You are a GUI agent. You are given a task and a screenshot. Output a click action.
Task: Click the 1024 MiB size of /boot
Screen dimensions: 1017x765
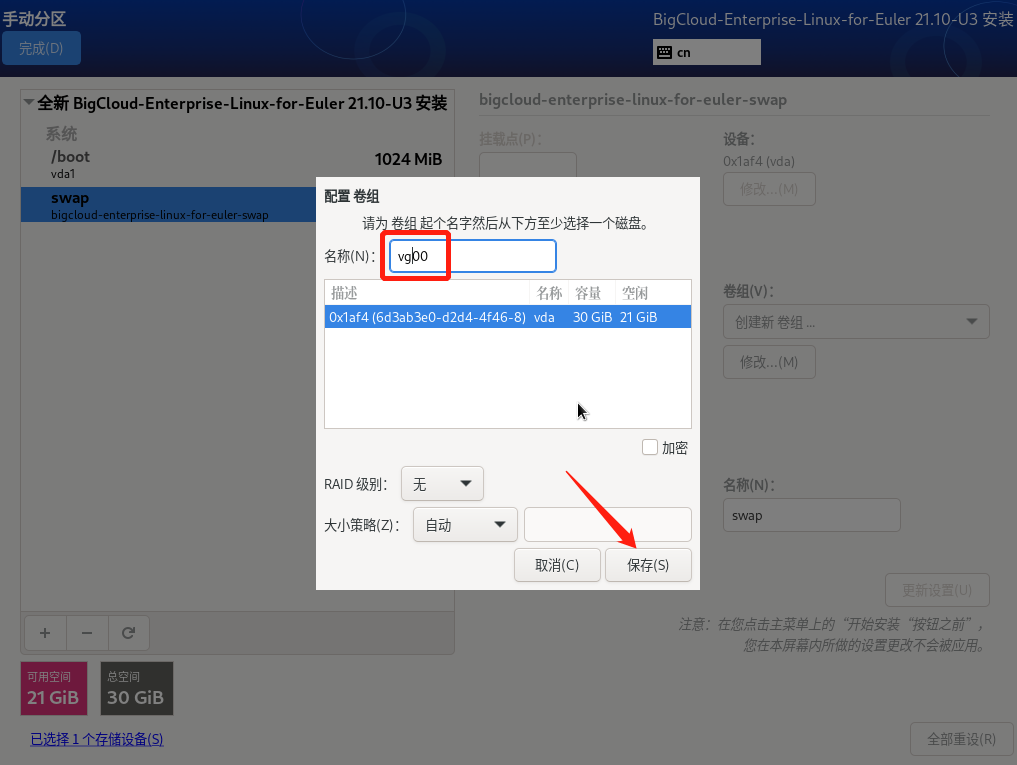pyautogui.click(x=409, y=160)
